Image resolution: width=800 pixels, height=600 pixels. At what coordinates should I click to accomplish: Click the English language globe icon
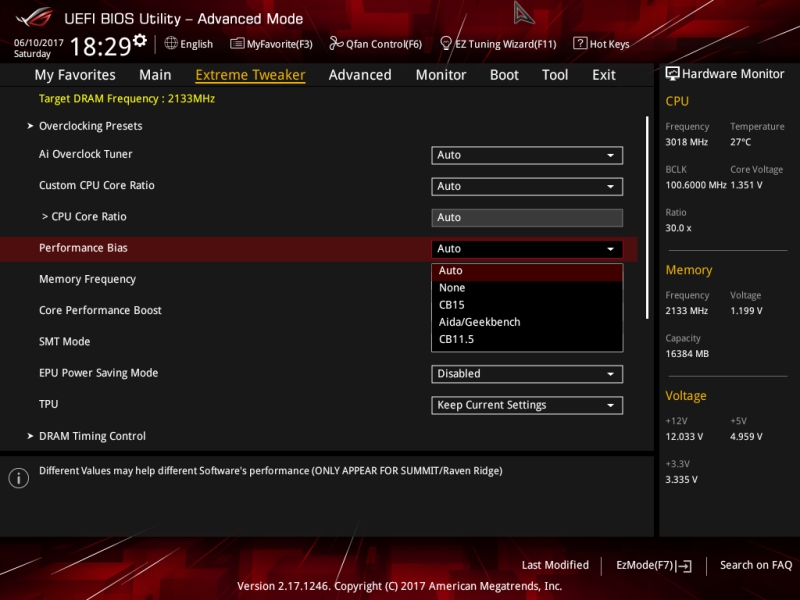[x=171, y=43]
